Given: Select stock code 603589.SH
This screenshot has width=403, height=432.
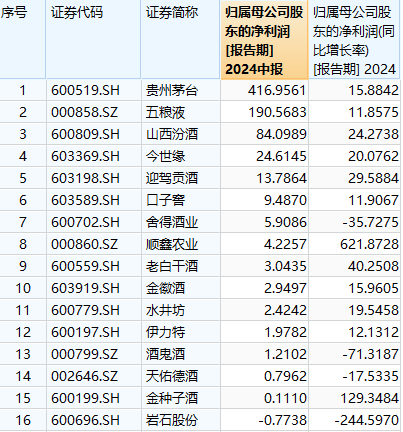Looking at the screenshot, I should pyautogui.click(x=85, y=200).
